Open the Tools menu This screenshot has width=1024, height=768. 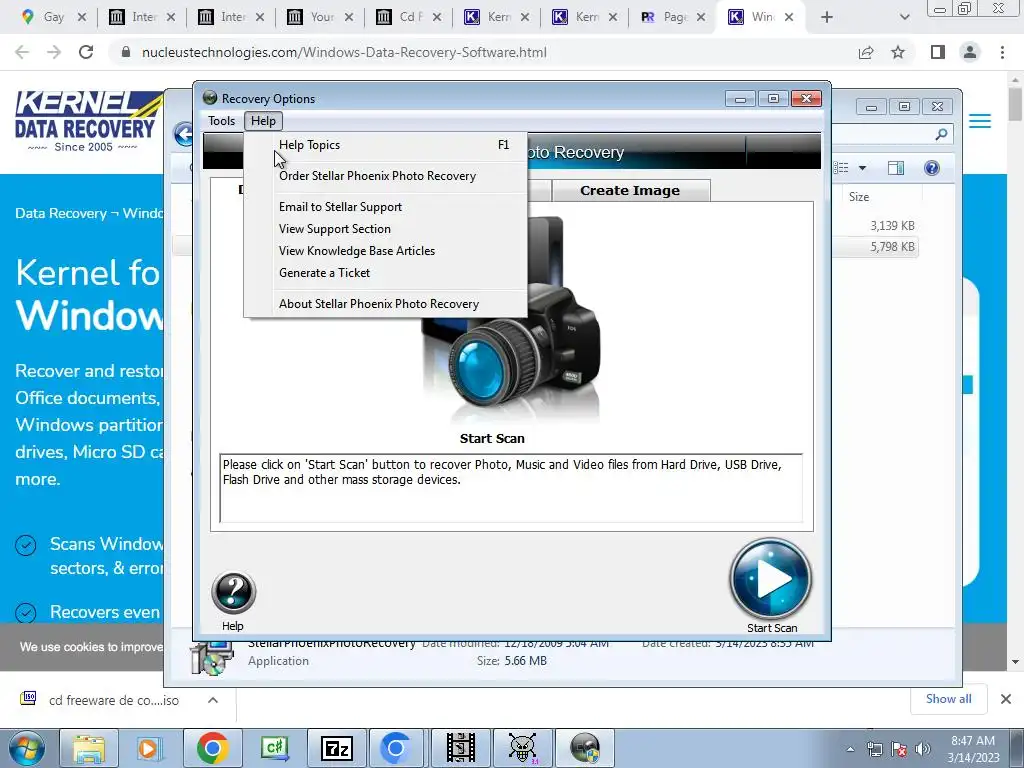tap(221, 121)
